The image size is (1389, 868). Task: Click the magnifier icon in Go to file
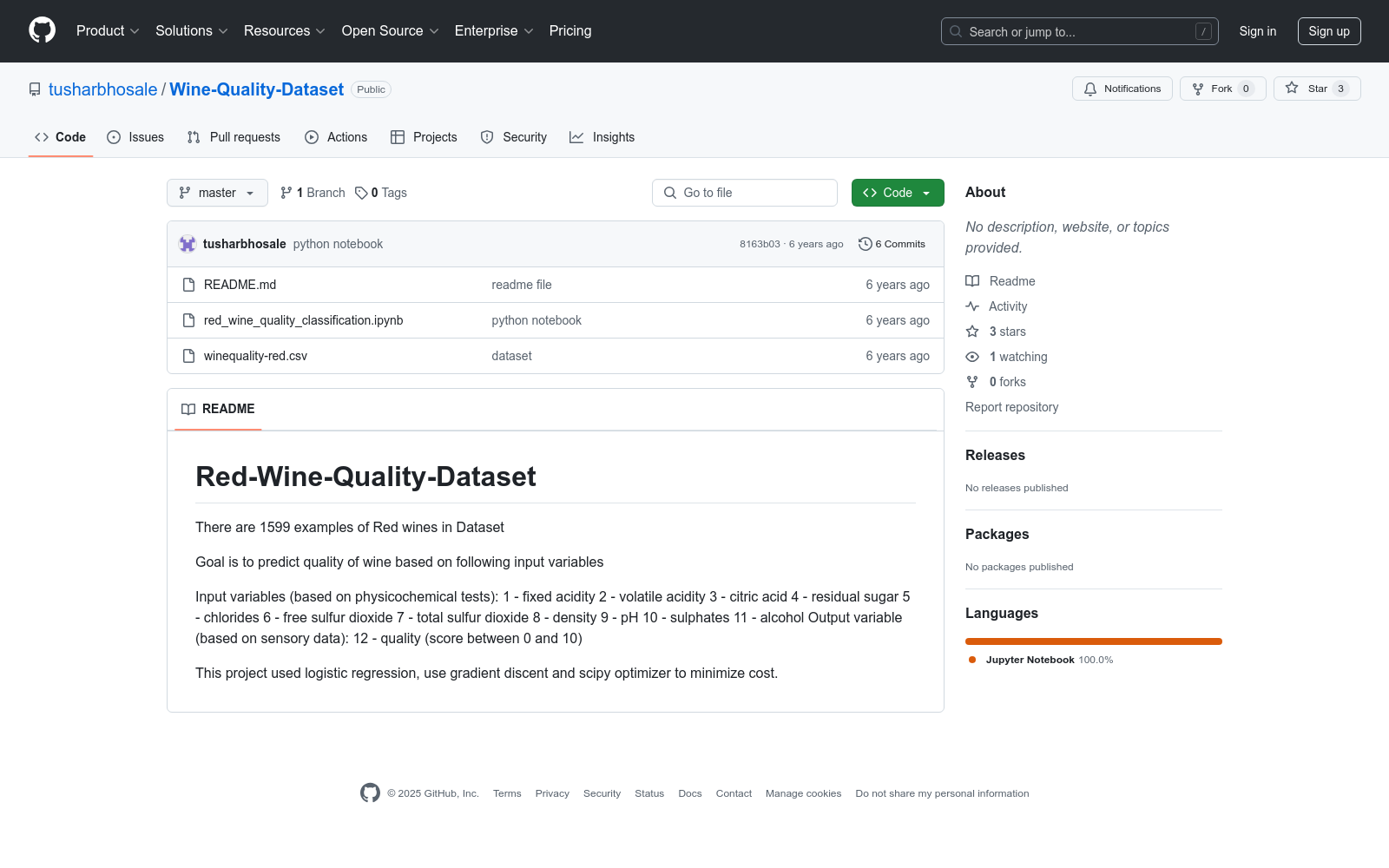(x=670, y=193)
